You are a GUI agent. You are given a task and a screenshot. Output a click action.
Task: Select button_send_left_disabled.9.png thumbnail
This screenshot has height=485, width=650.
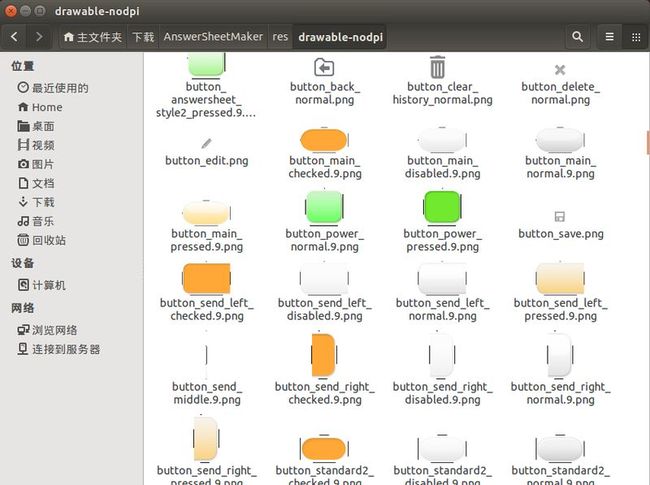pos(324,279)
